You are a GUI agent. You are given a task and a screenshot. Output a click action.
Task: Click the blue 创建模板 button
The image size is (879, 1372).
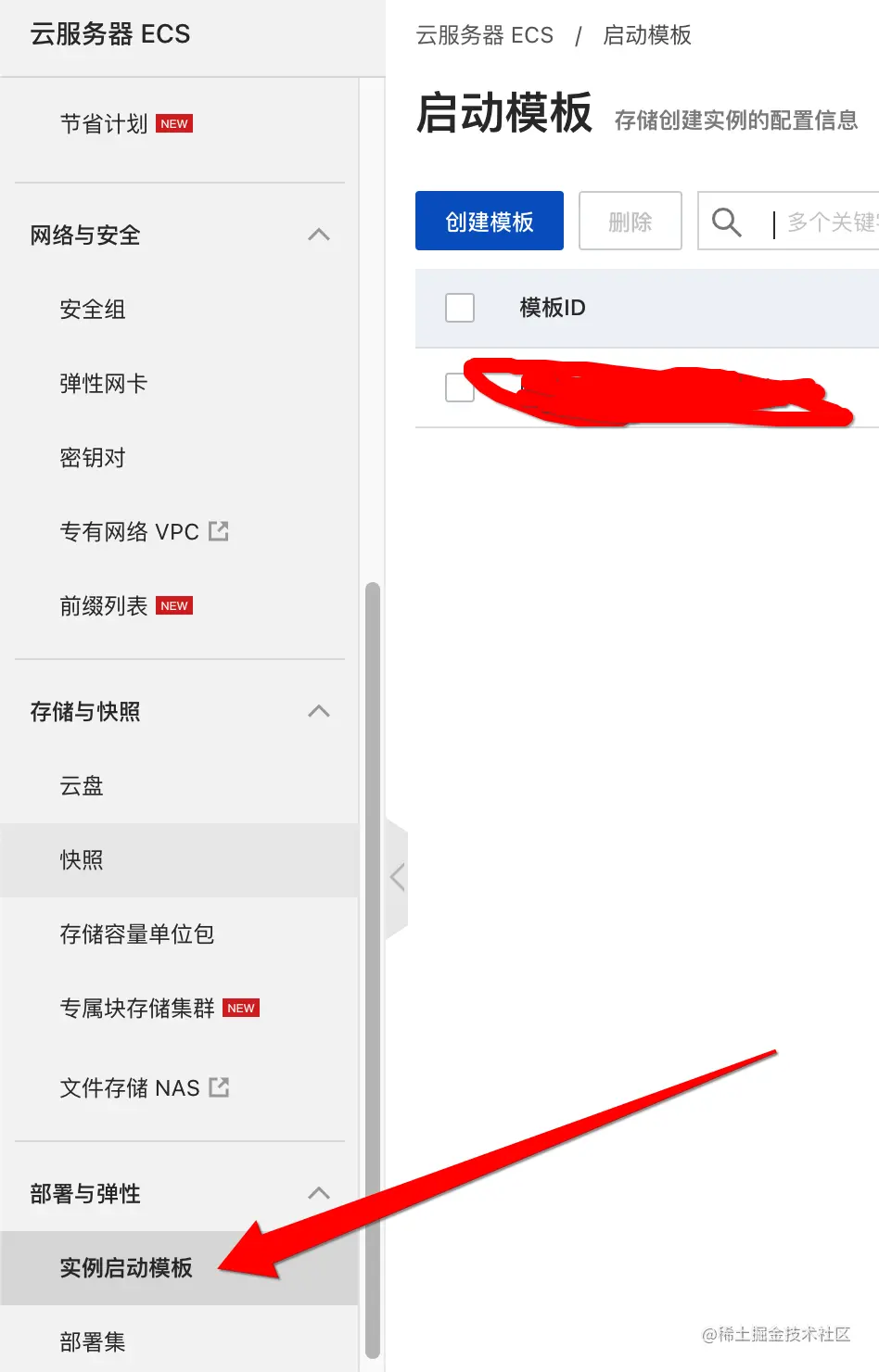(x=490, y=221)
